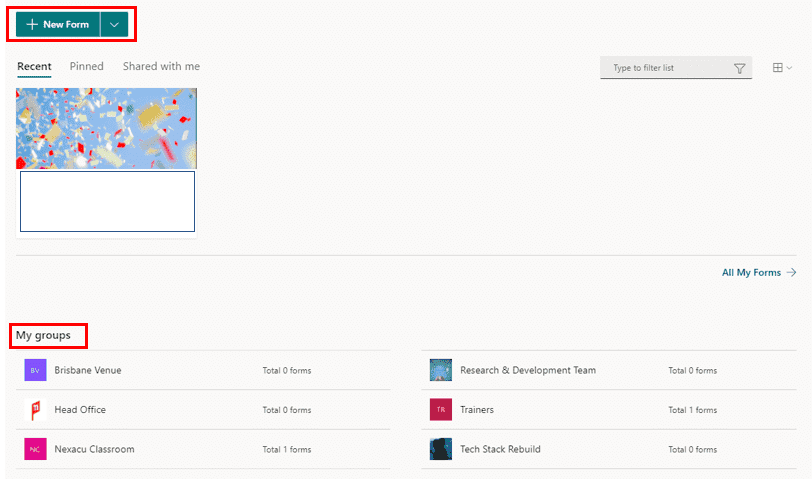Select the Shared with me tab

pos(161,67)
